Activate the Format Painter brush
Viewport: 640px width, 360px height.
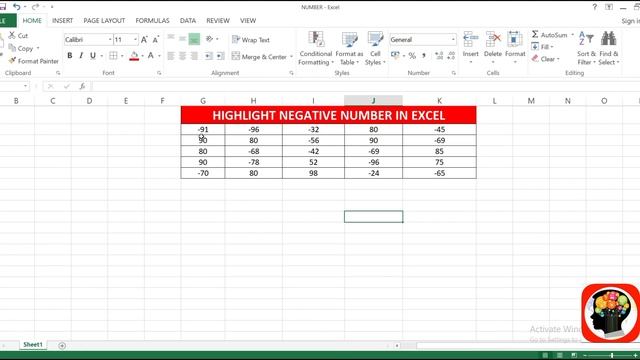click(x=12, y=61)
